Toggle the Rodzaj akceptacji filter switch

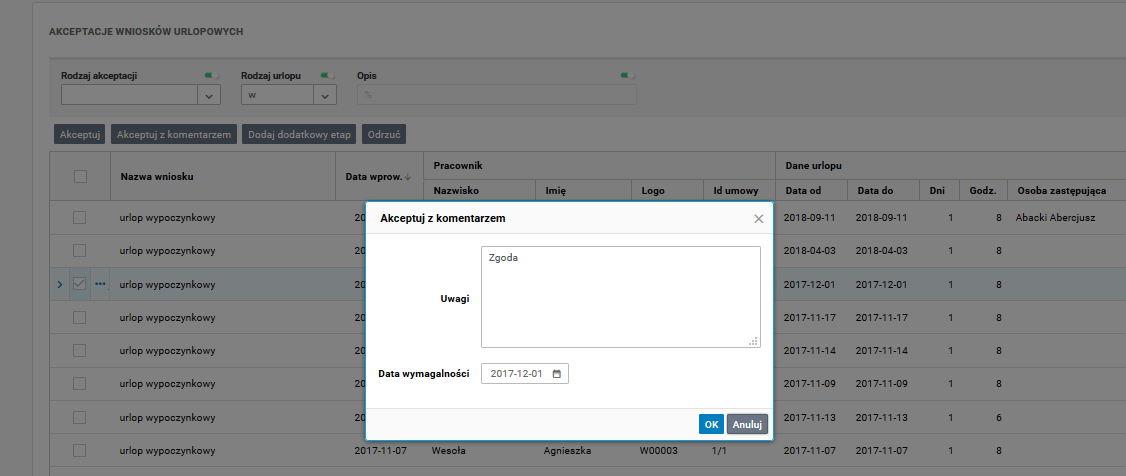[x=212, y=75]
